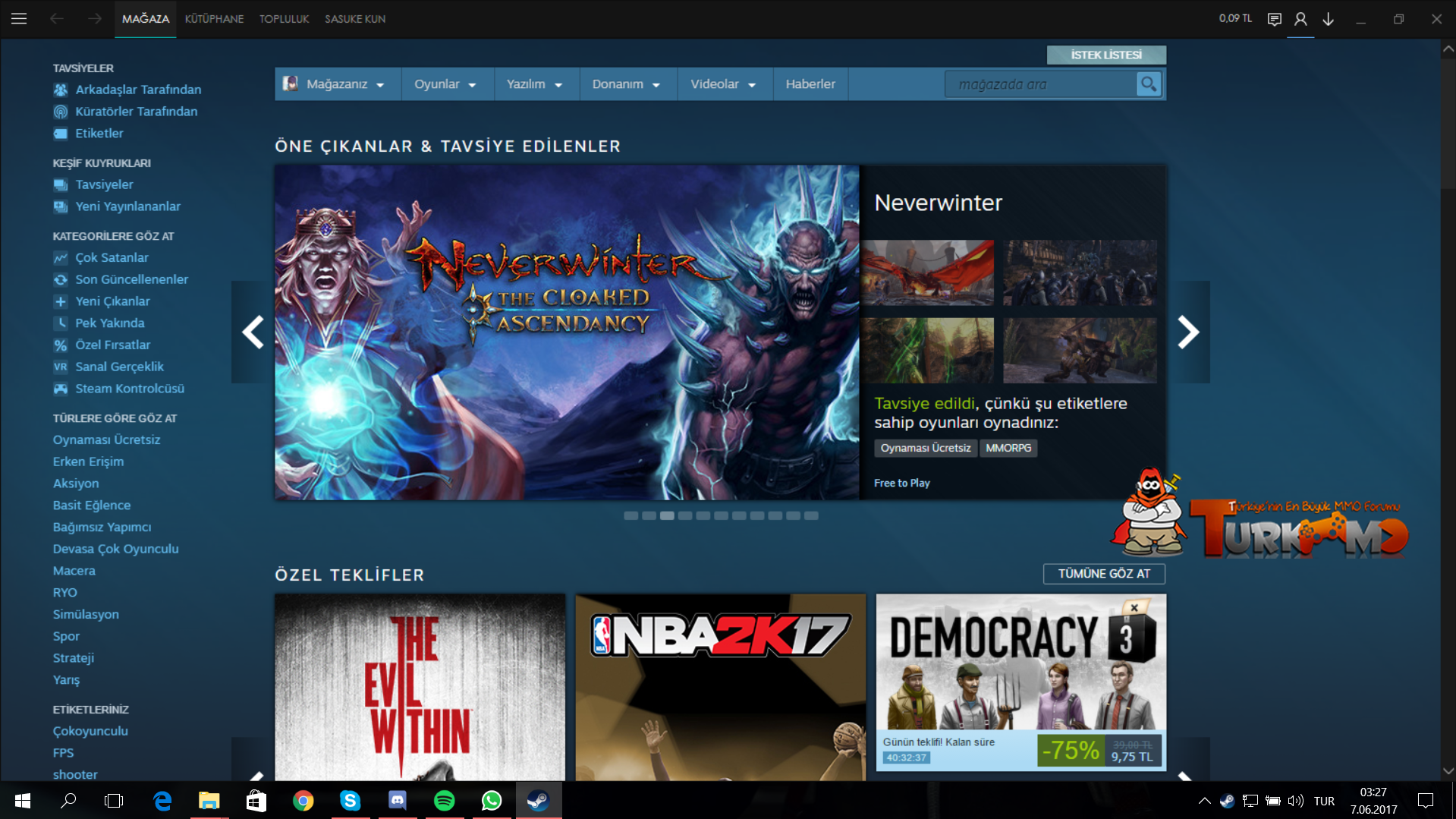This screenshot has height=819, width=1456.
Task: Open the account profile icon
Action: click(x=1300, y=19)
